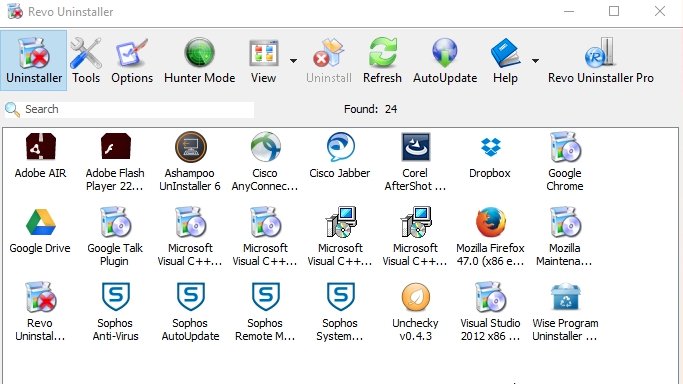This screenshot has width=683, height=384.
Task: Select the Wise Program Uninstaller icon
Action: 565,297
